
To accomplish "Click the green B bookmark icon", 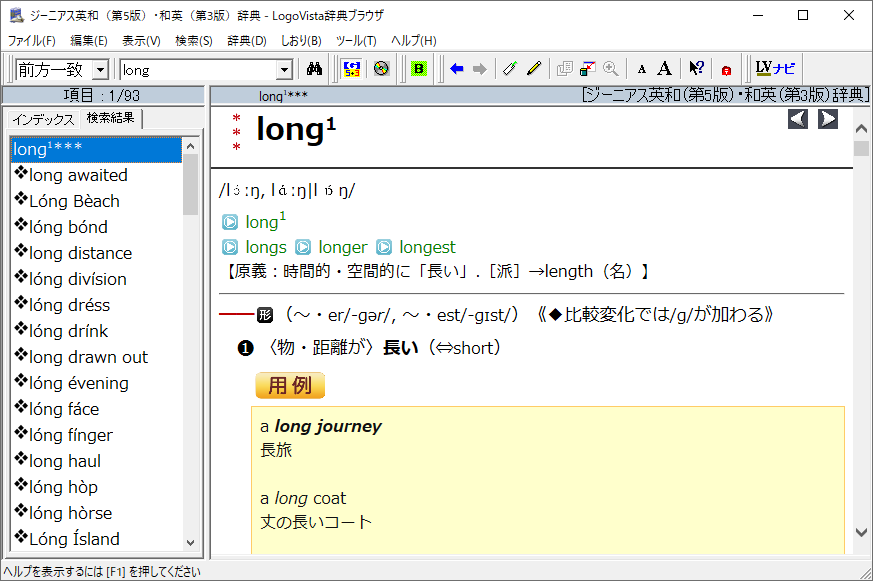I will (x=419, y=69).
